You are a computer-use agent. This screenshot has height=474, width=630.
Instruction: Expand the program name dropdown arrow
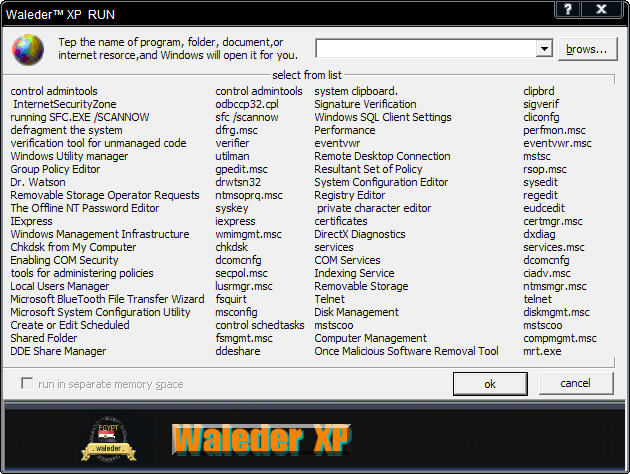[544, 49]
